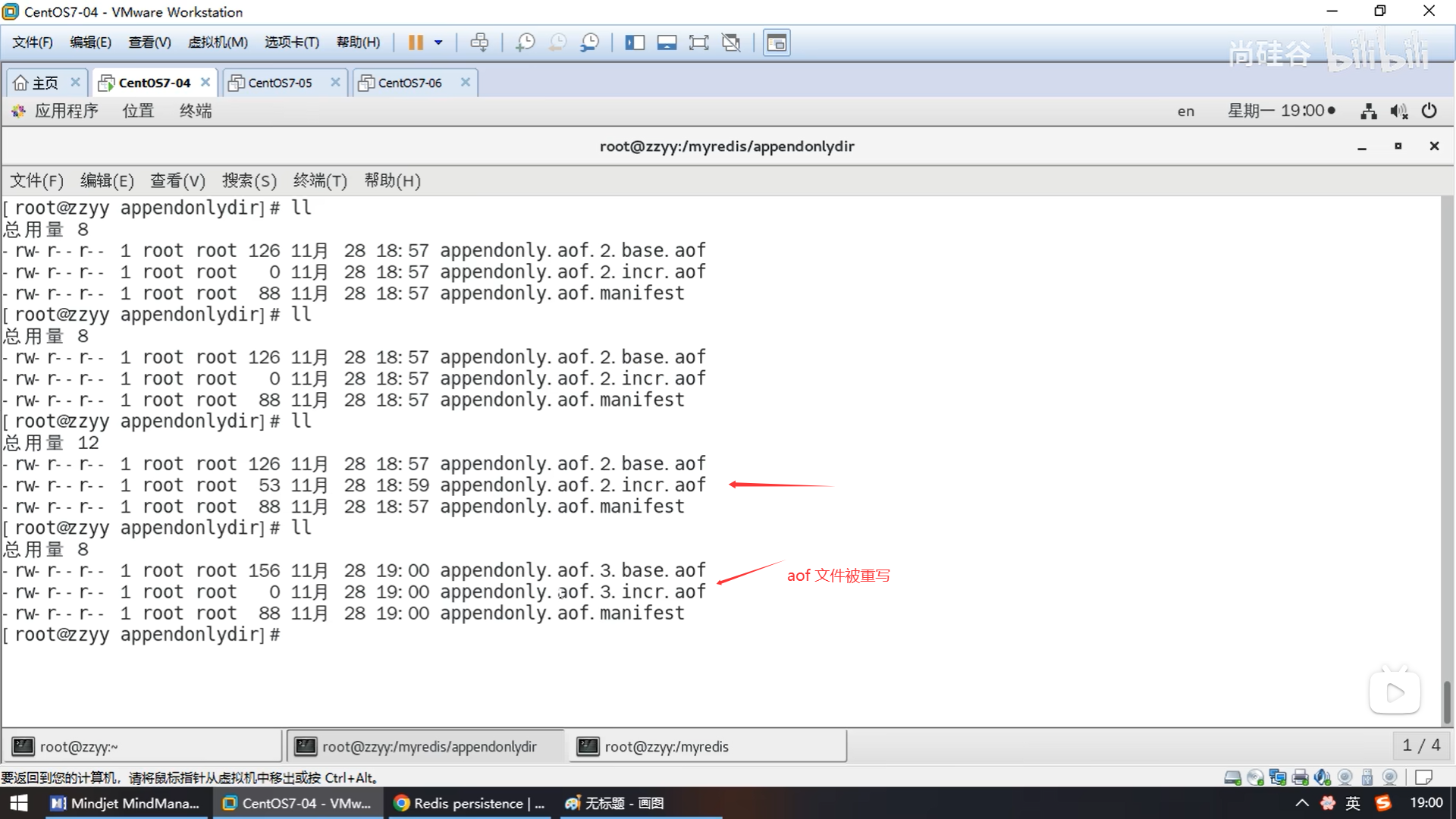Screen dimensions: 1456x819
Task: Enter full screen mode
Action: pyautogui.click(x=698, y=42)
